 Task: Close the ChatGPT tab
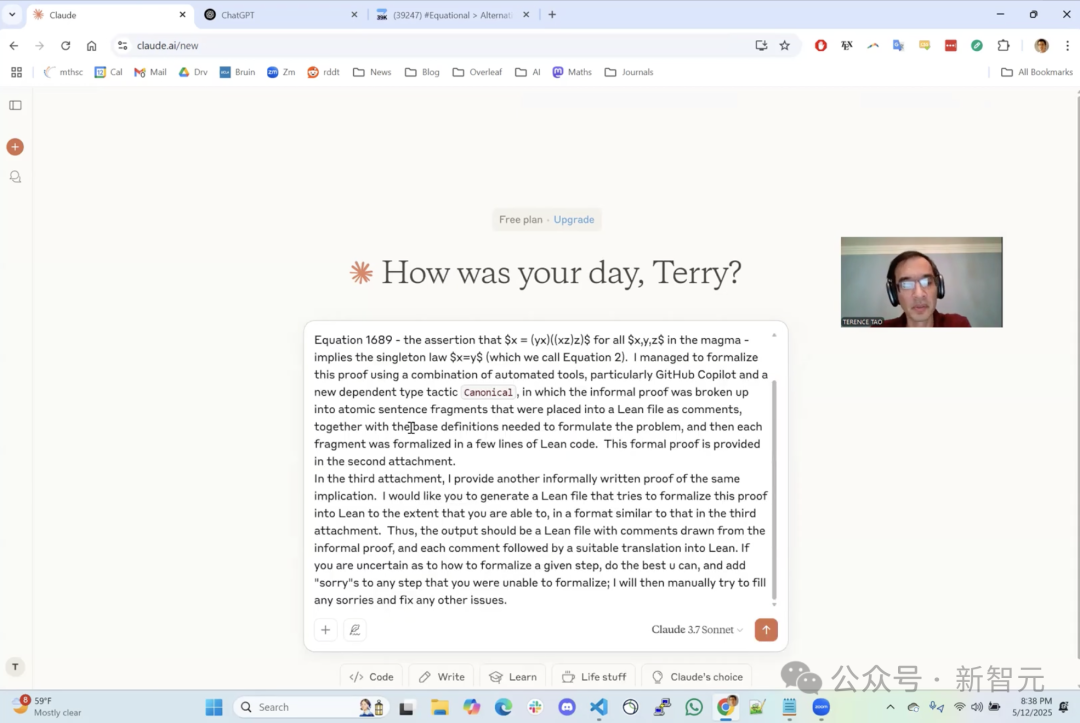[354, 14]
